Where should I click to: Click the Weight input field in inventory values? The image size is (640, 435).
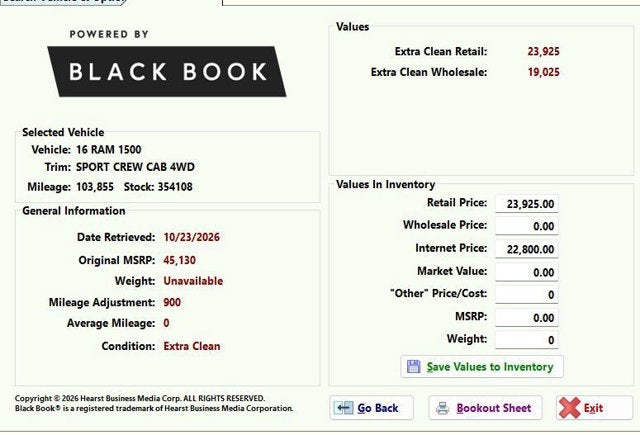(x=527, y=340)
